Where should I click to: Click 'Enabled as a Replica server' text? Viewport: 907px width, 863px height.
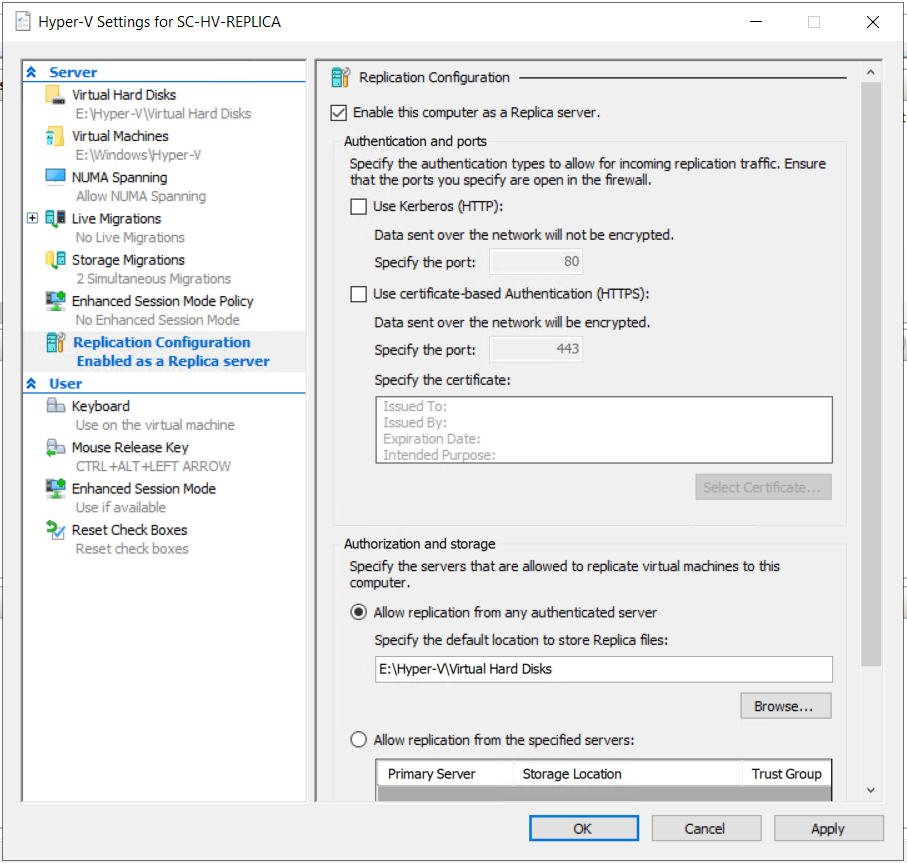click(x=173, y=361)
